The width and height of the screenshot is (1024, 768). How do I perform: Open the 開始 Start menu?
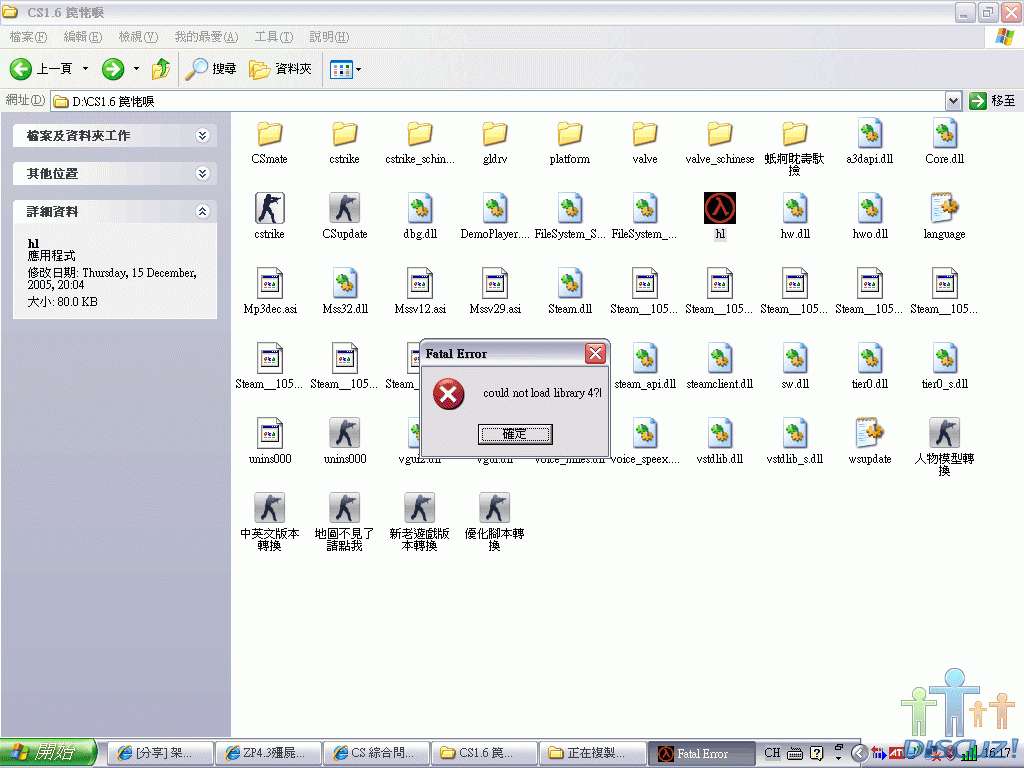(x=48, y=753)
